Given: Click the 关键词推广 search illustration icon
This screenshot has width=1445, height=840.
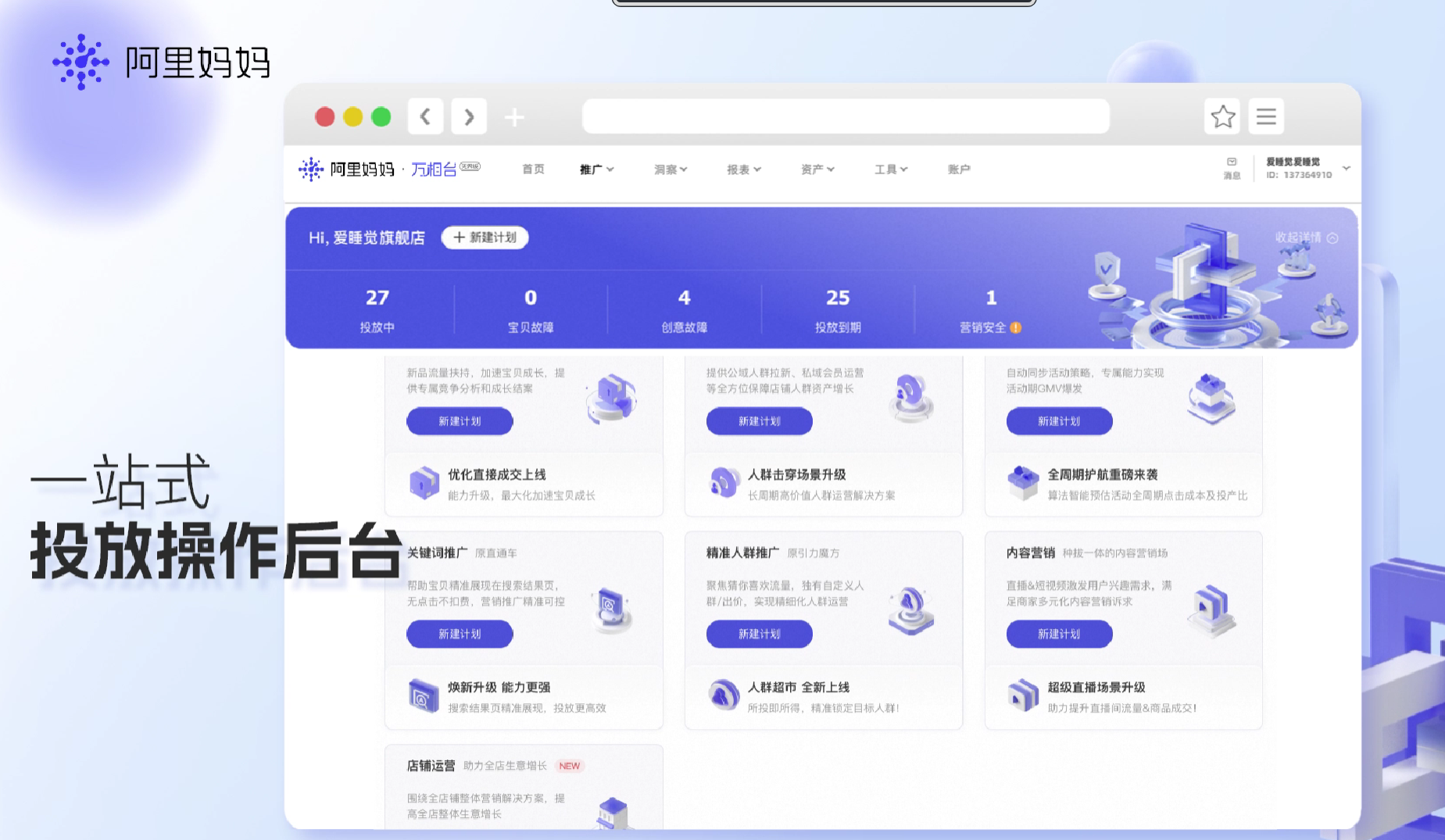Looking at the screenshot, I should (x=611, y=610).
